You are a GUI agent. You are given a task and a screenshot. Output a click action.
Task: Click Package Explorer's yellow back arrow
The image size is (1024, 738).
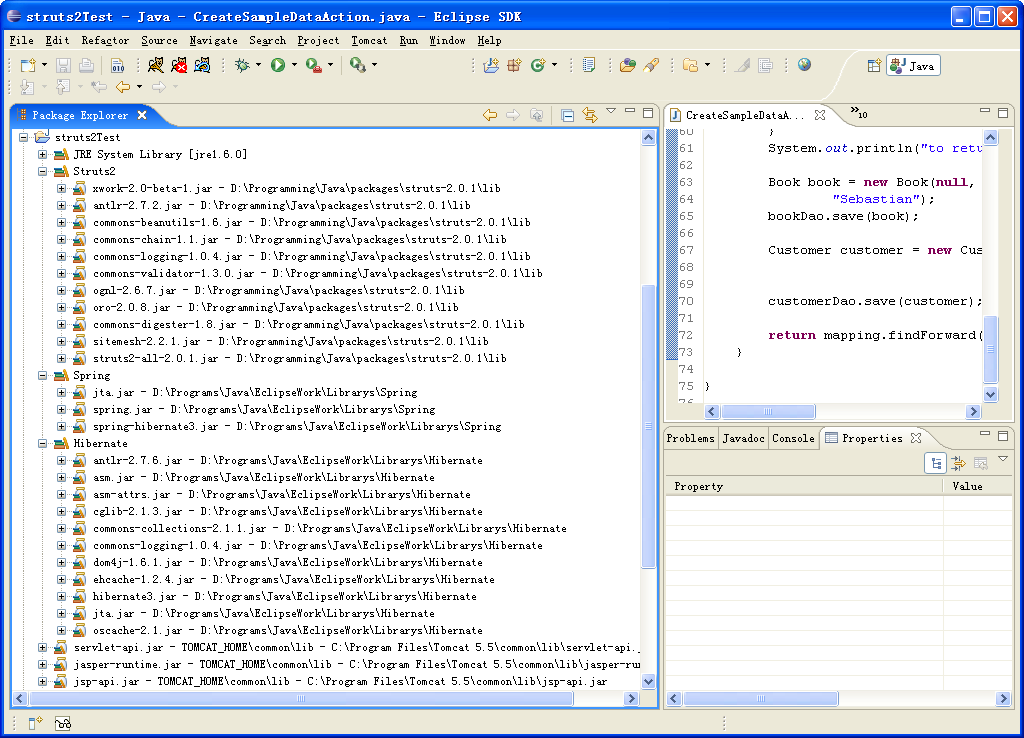pos(490,116)
